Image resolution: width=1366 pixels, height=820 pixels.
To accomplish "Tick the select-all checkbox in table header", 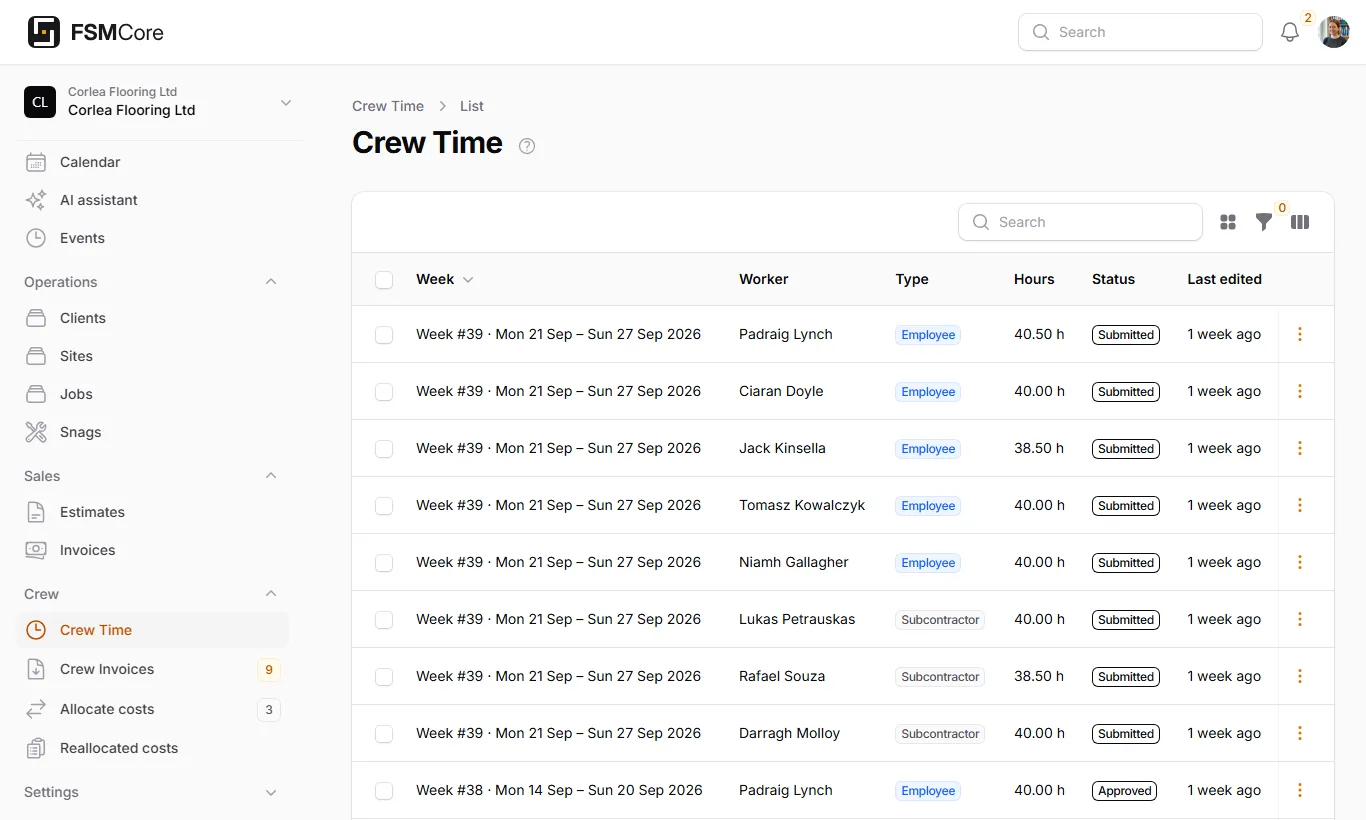I will (x=384, y=280).
